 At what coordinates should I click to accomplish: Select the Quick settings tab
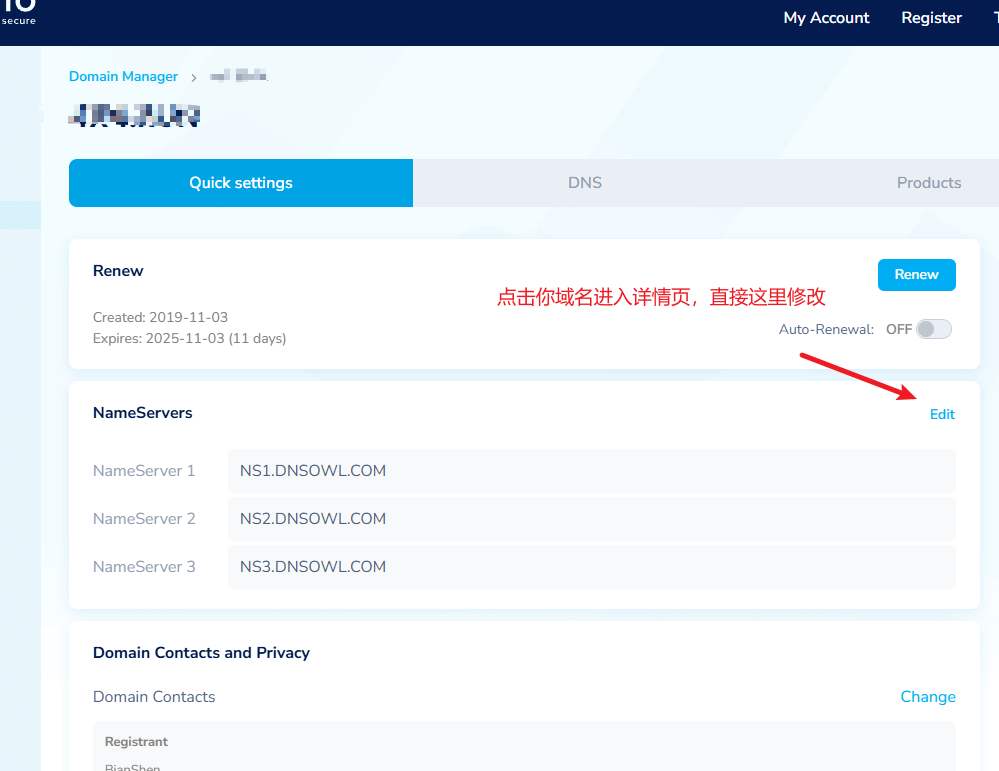coord(241,183)
